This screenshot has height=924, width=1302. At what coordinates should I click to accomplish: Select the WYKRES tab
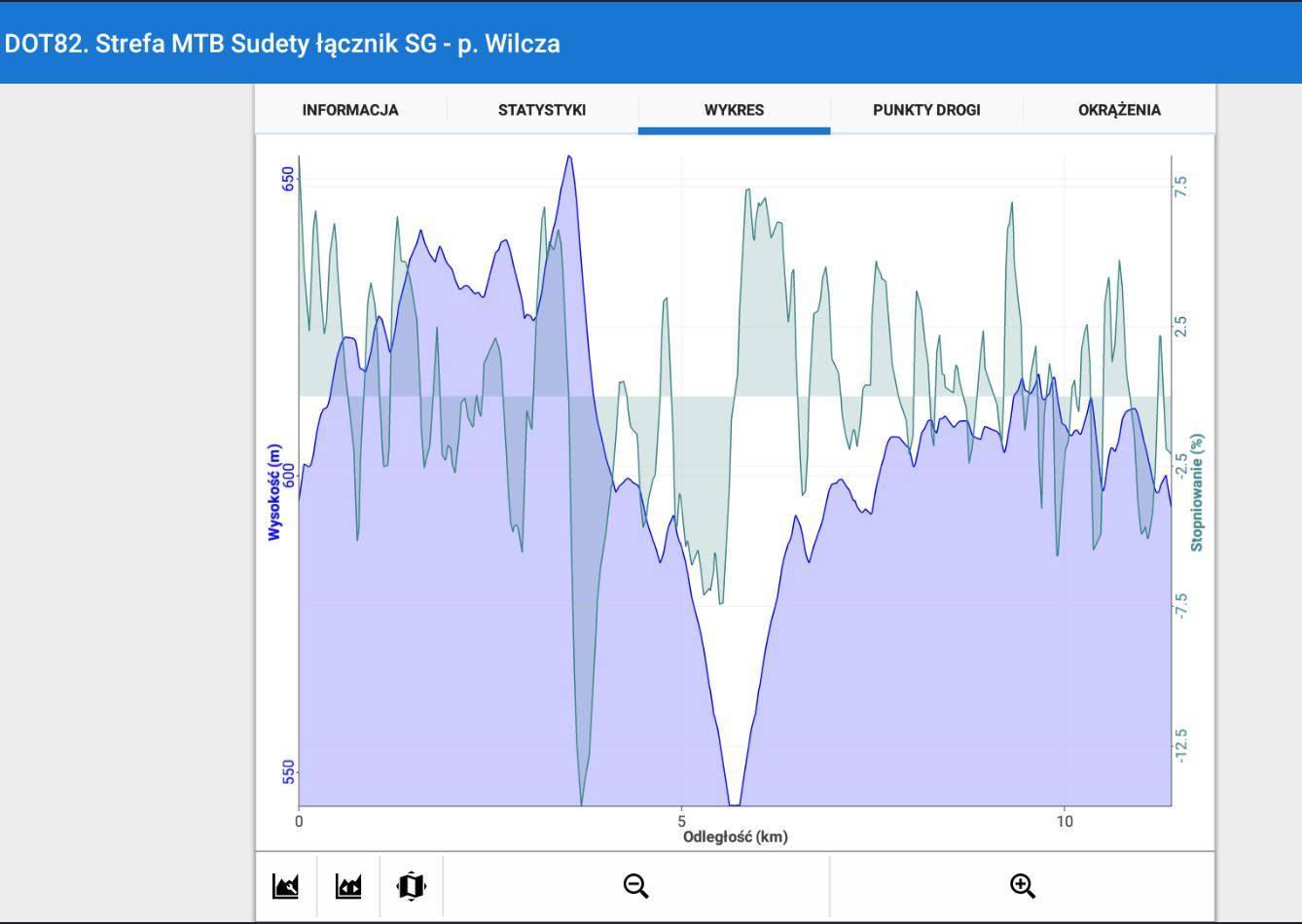pos(734,110)
